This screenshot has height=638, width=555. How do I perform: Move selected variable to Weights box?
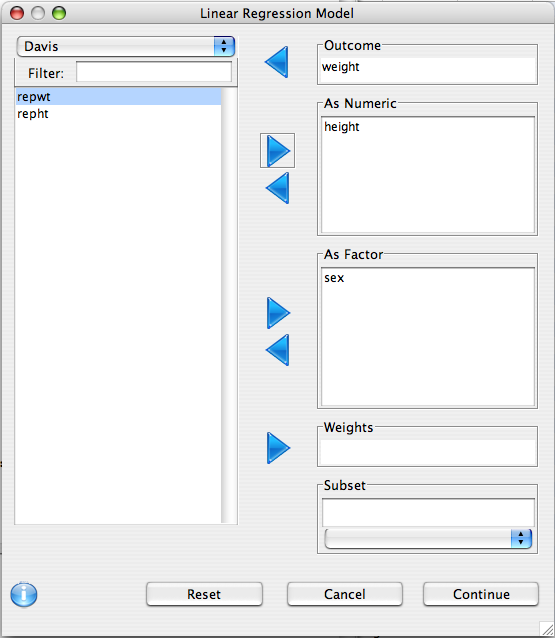[278, 448]
